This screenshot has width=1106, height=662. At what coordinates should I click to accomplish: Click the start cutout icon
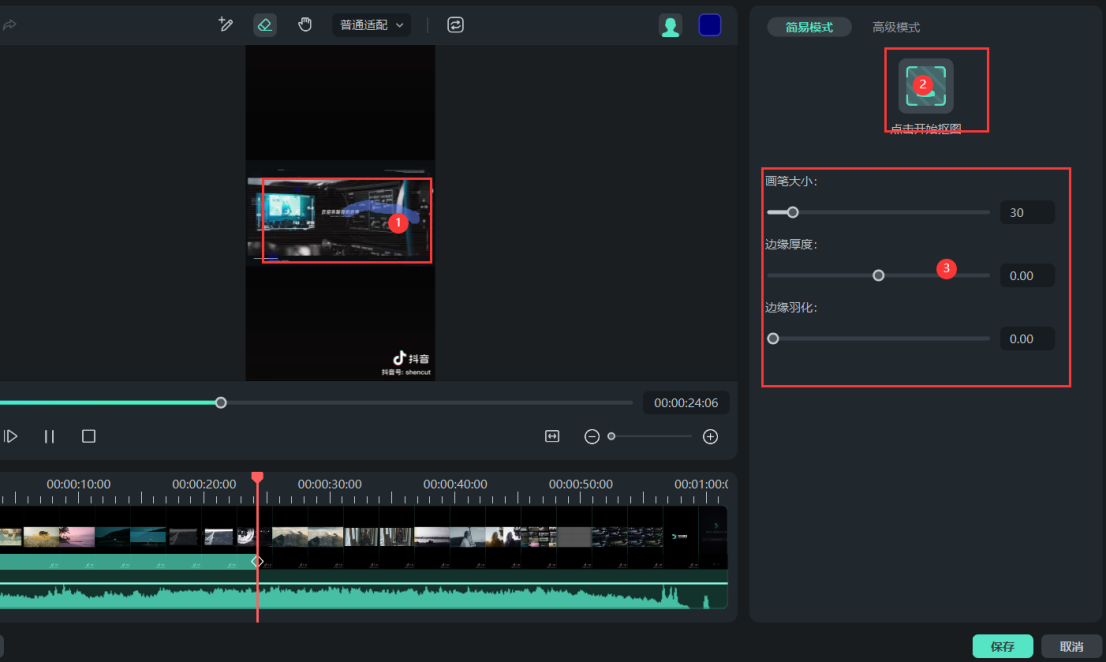(x=925, y=86)
